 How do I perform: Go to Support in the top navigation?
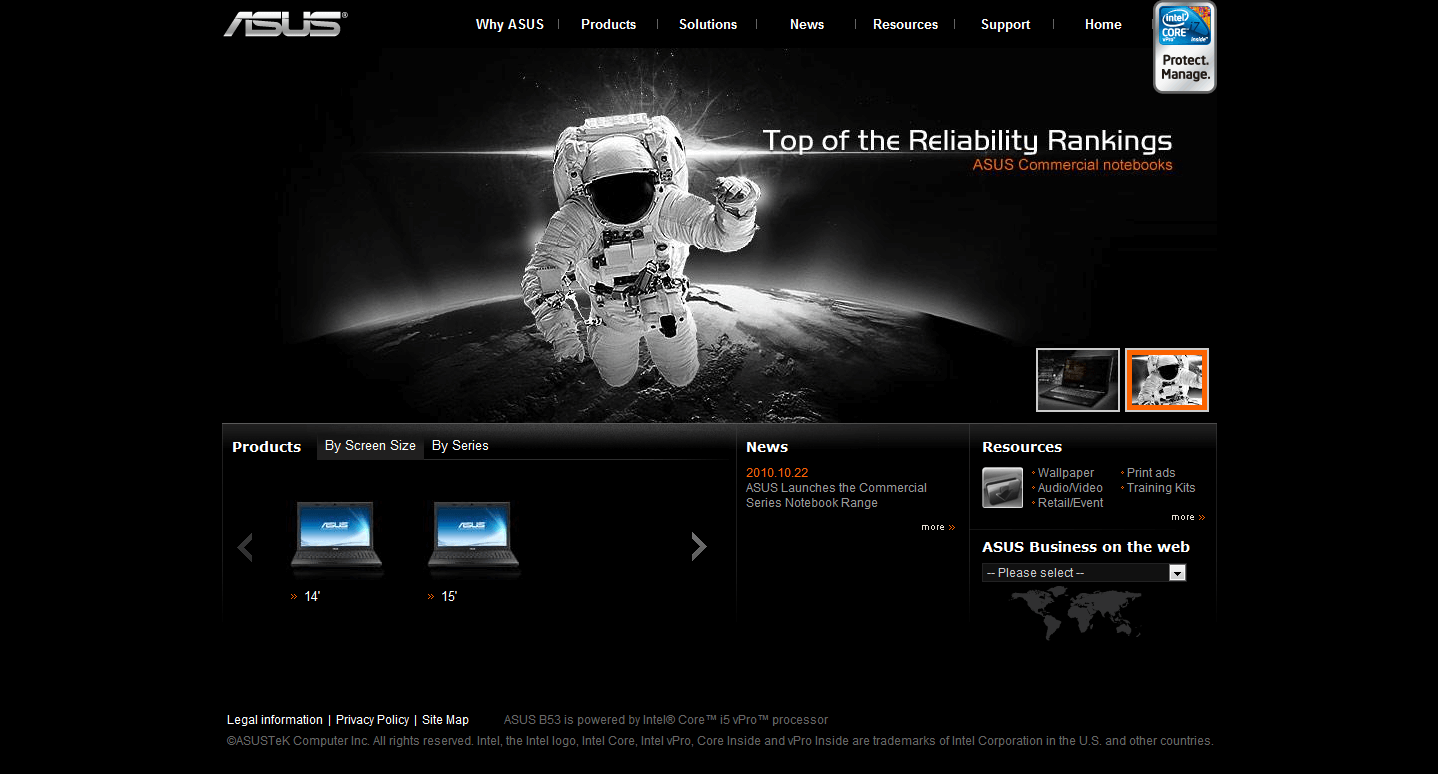pos(1005,24)
